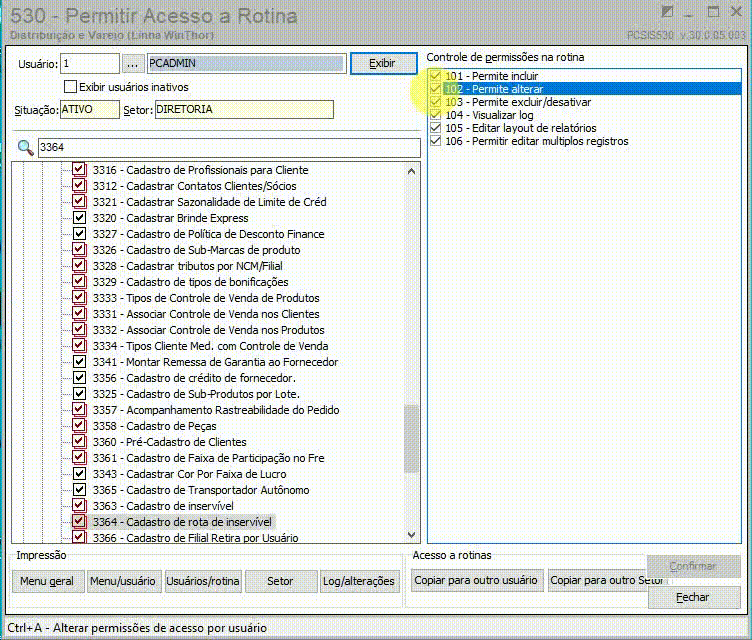Viewport: 752px width, 640px height.
Task: Select 3360 - Pré-Cadastro de Clientes row
Action: (169, 442)
